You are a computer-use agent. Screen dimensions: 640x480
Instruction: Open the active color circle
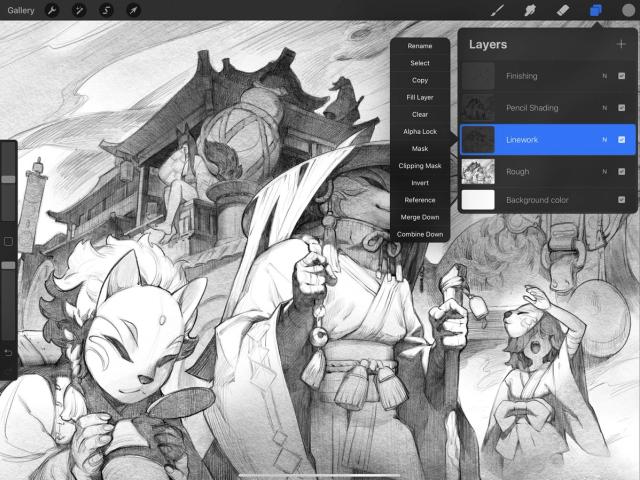point(629,10)
